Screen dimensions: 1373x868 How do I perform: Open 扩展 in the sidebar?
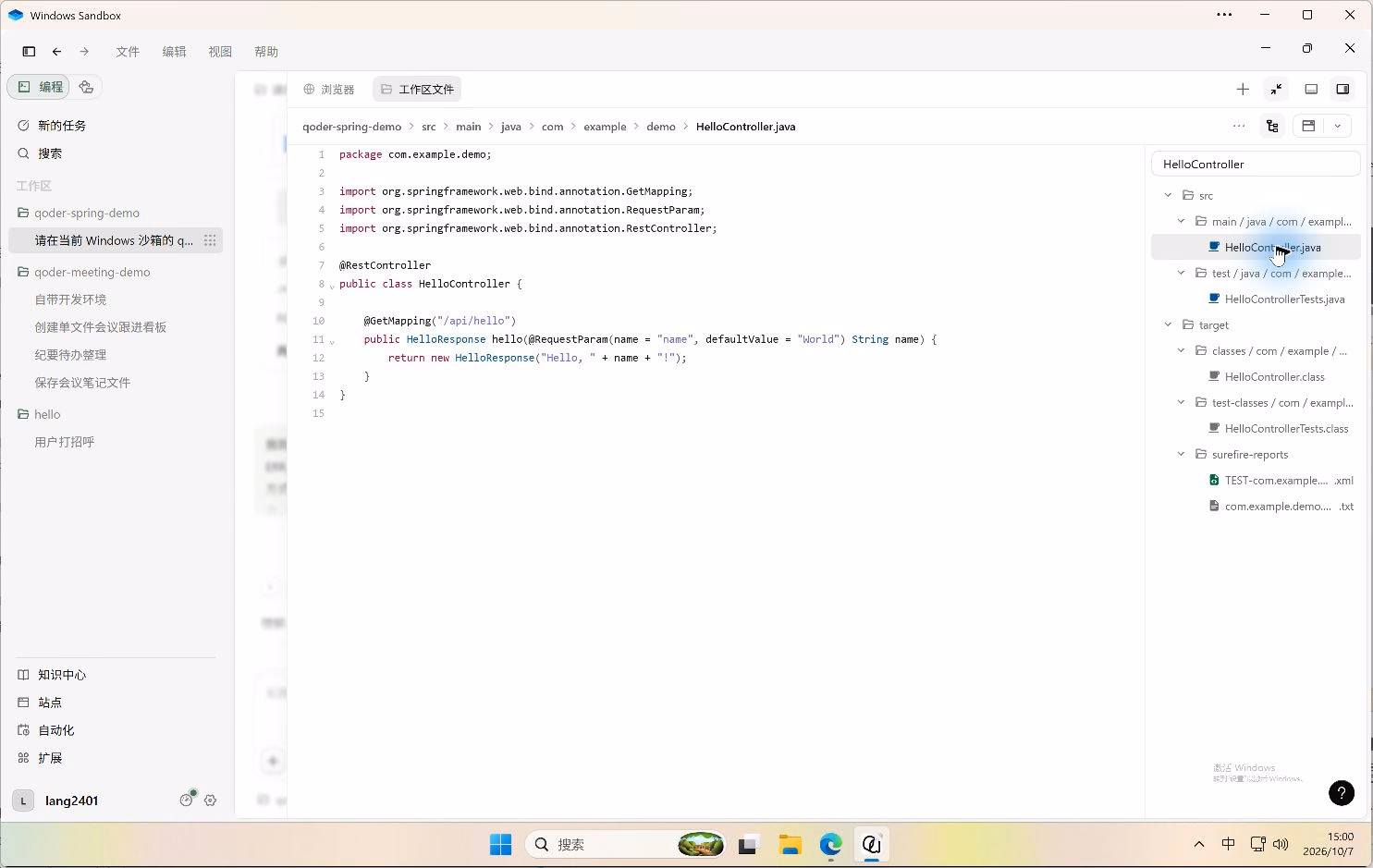pos(116,758)
